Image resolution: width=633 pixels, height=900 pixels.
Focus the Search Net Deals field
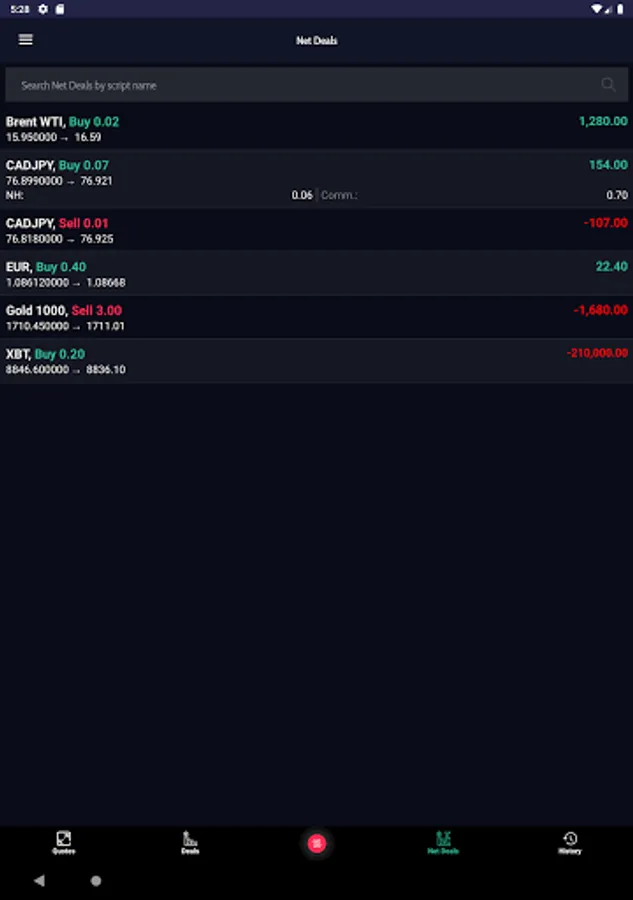(300, 85)
